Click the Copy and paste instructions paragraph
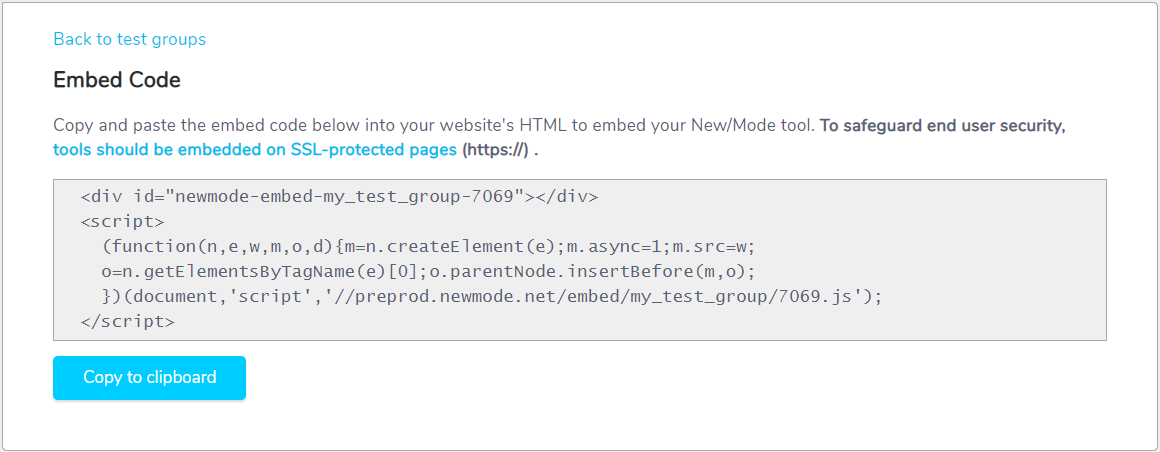This screenshot has width=1160, height=452. tap(559, 138)
